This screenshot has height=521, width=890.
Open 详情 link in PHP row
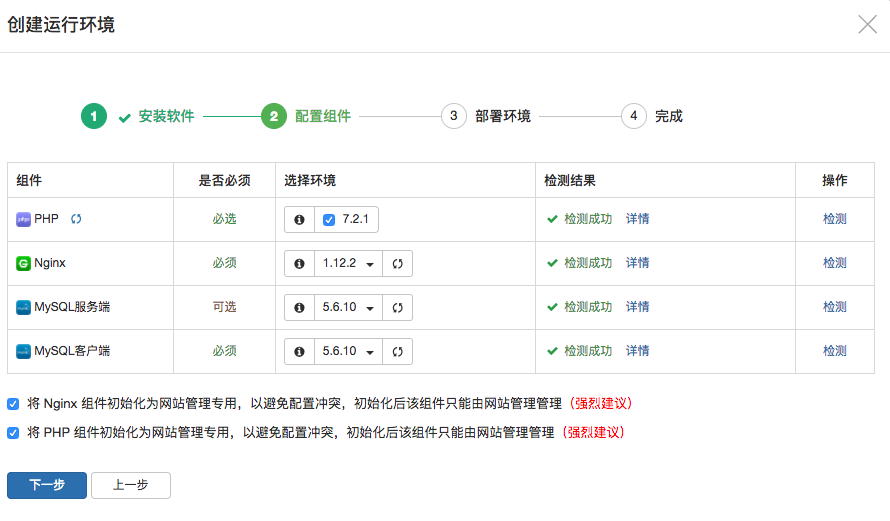click(637, 219)
